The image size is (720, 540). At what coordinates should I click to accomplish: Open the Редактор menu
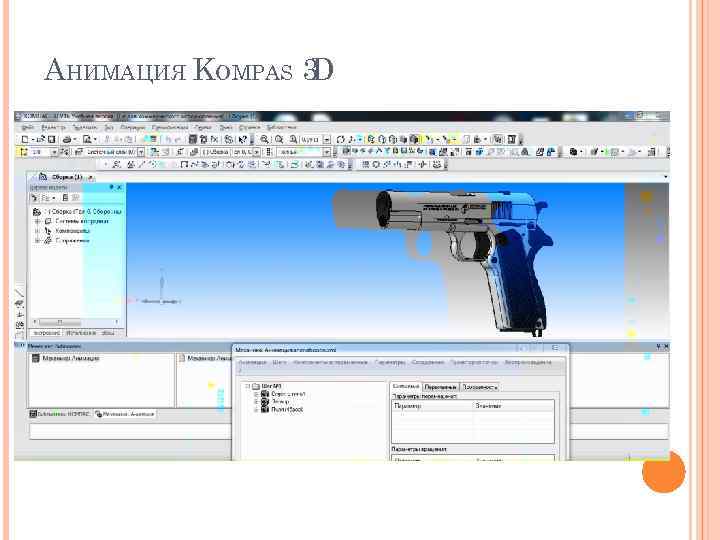coord(53,127)
